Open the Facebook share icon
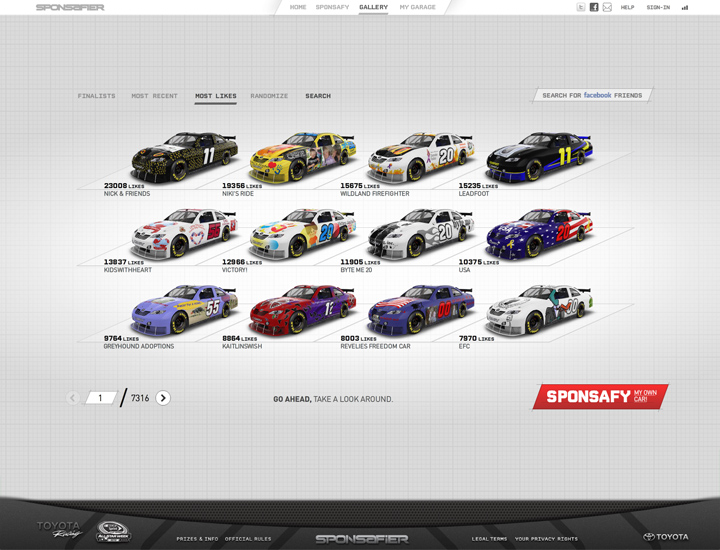Viewport: 720px width, 550px height. pos(594,7)
